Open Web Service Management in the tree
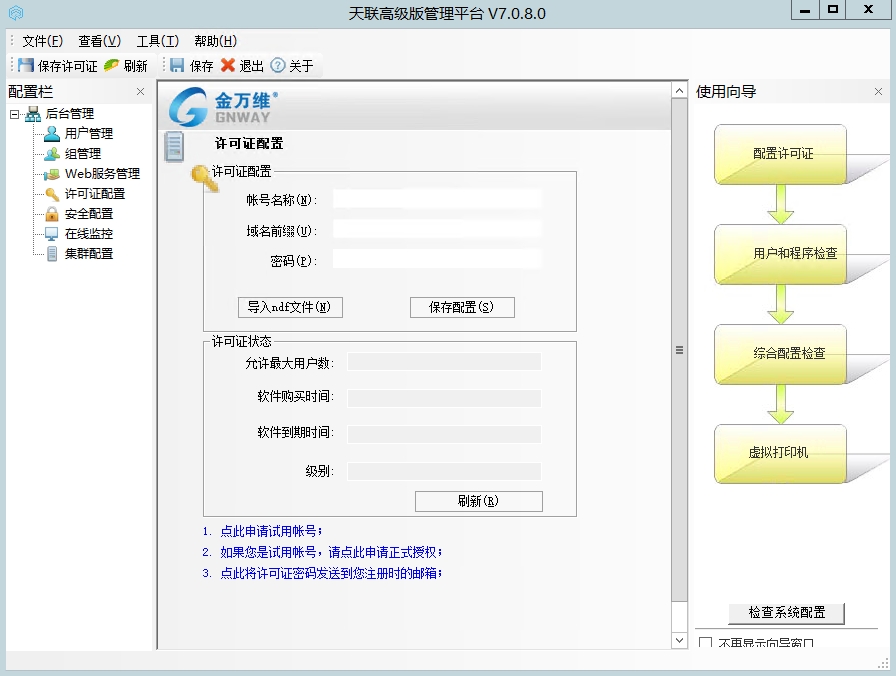This screenshot has height=676, width=896. [x=101, y=173]
